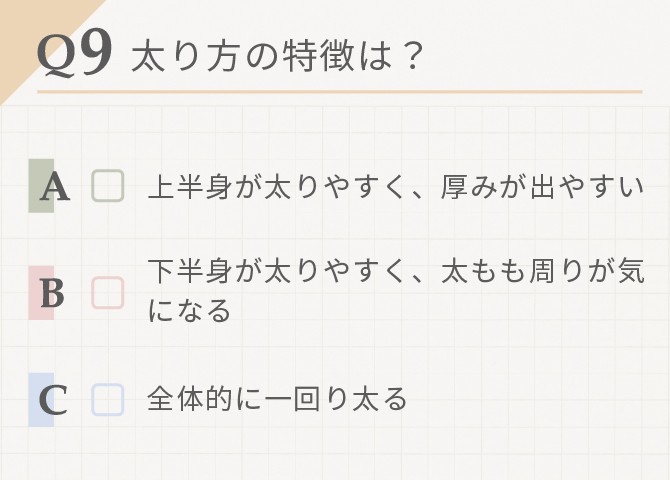Click the green color block behind A
Screen dimensions: 670x480
pyautogui.click(x=41, y=186)
